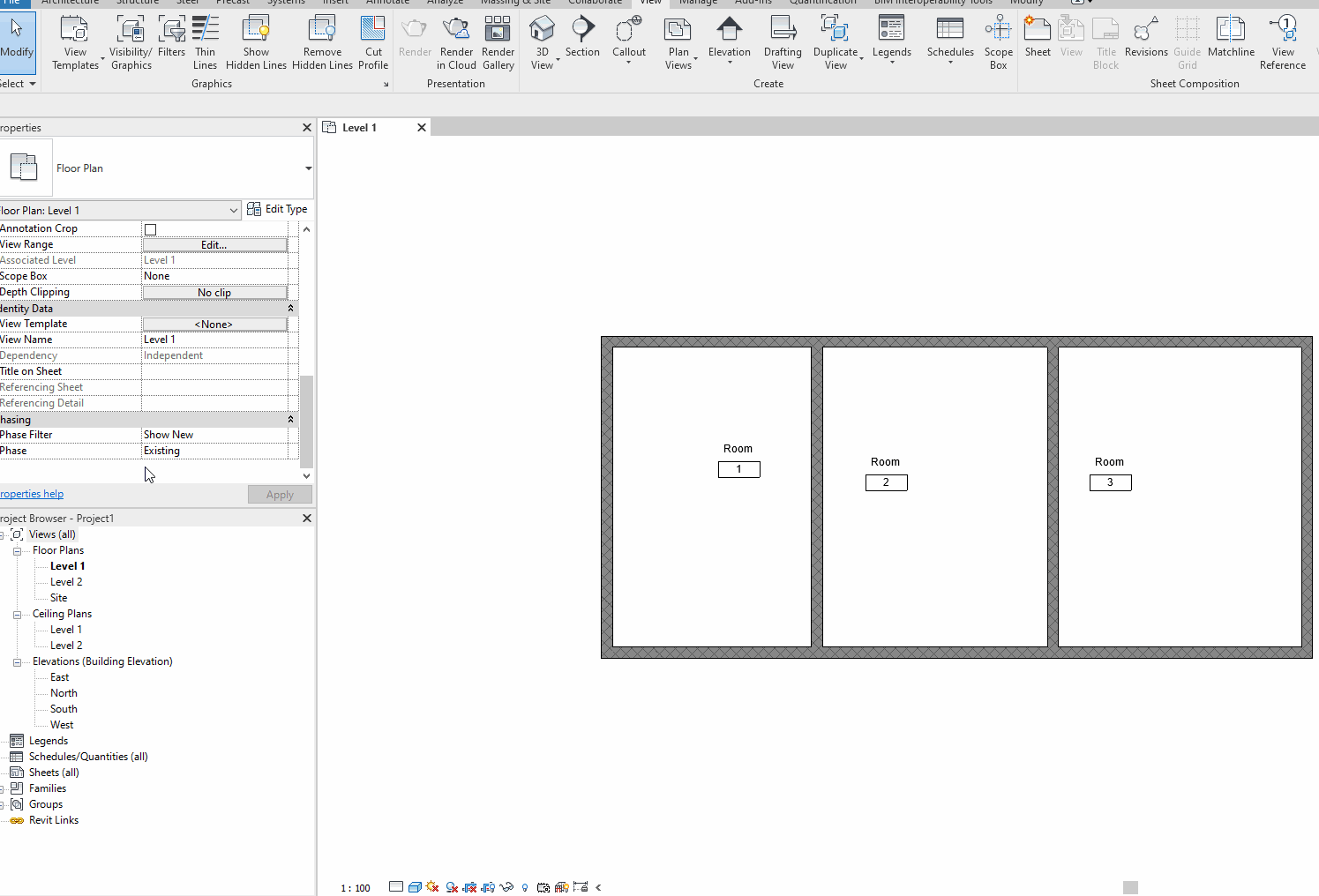Toggle Sun Path on status bar
This screenshot has height=896, width=1319.
point(432,887)
